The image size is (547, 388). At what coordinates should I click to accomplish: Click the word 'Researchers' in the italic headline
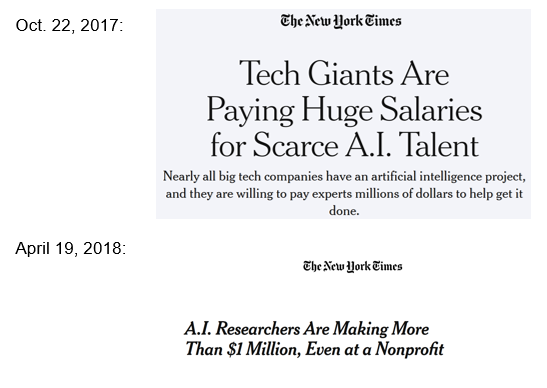257,329
